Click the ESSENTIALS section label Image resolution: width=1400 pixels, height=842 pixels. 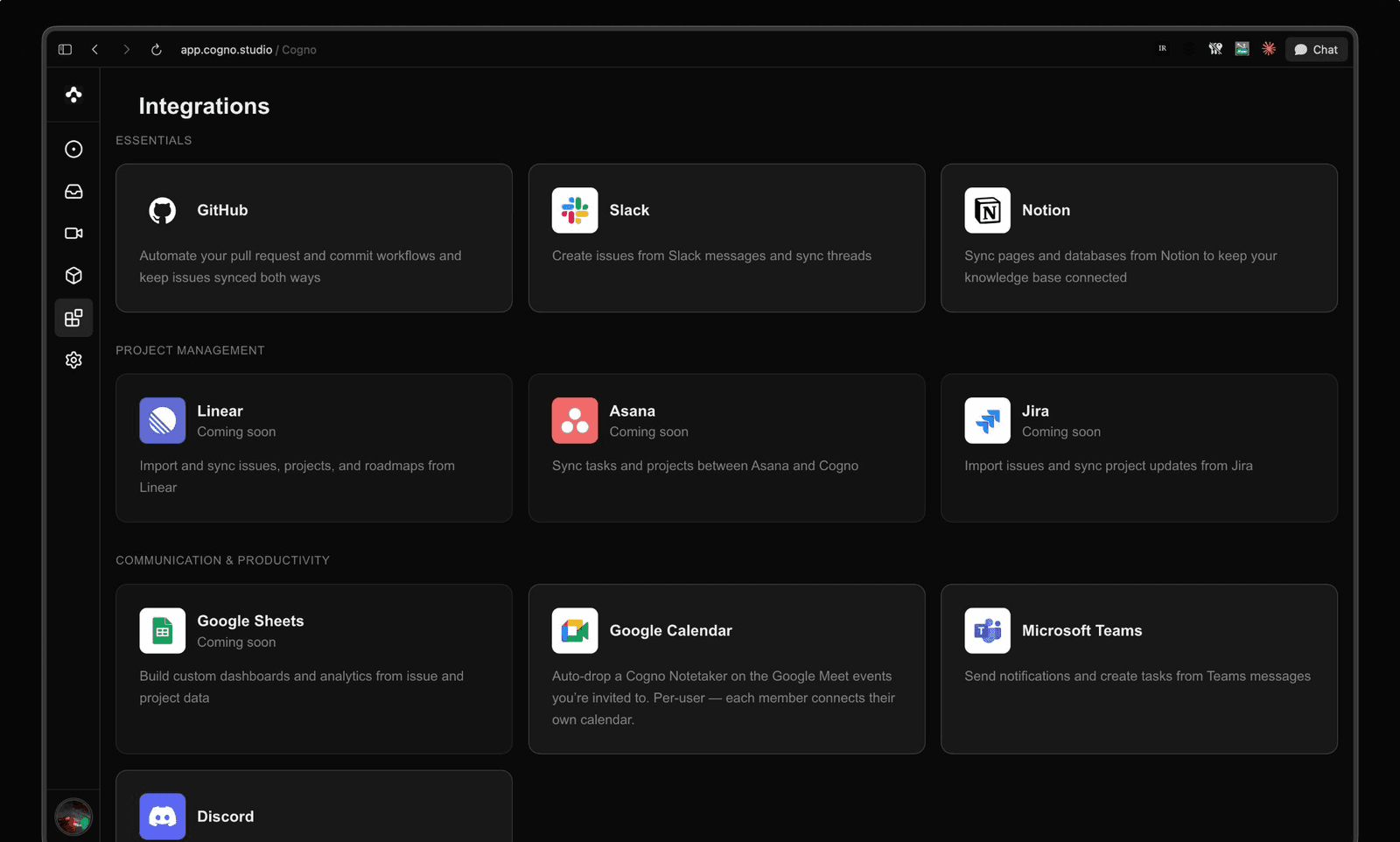pyautogui.click(x=153, y=140)
